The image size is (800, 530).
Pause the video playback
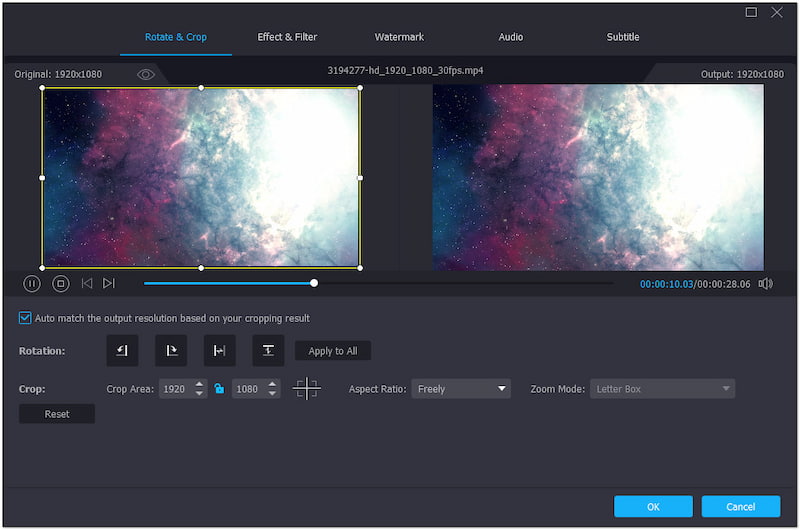32,284
